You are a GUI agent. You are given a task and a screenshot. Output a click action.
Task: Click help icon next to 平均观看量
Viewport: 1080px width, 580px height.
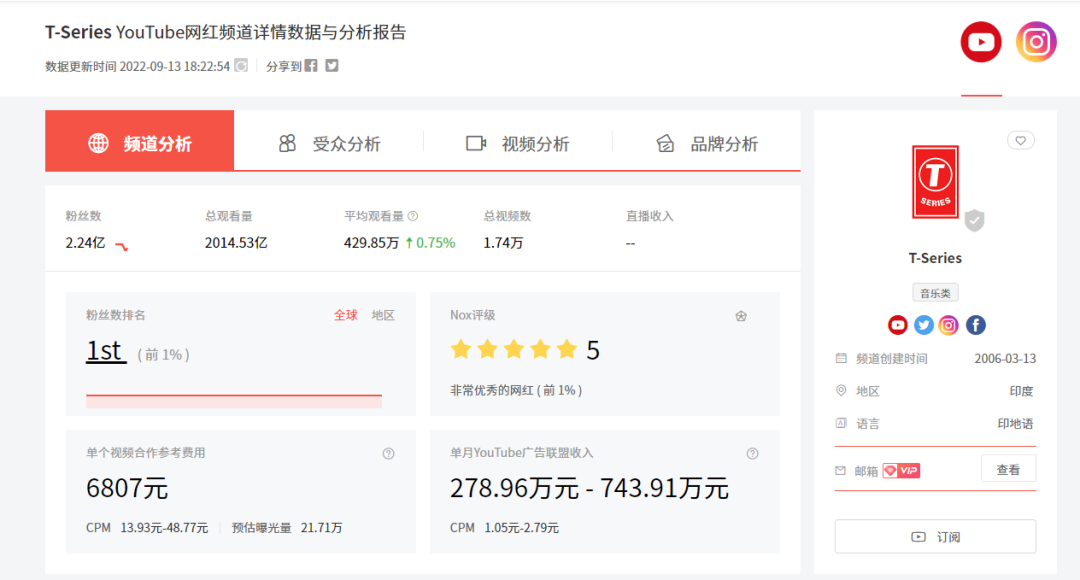(x=413, y=216)
